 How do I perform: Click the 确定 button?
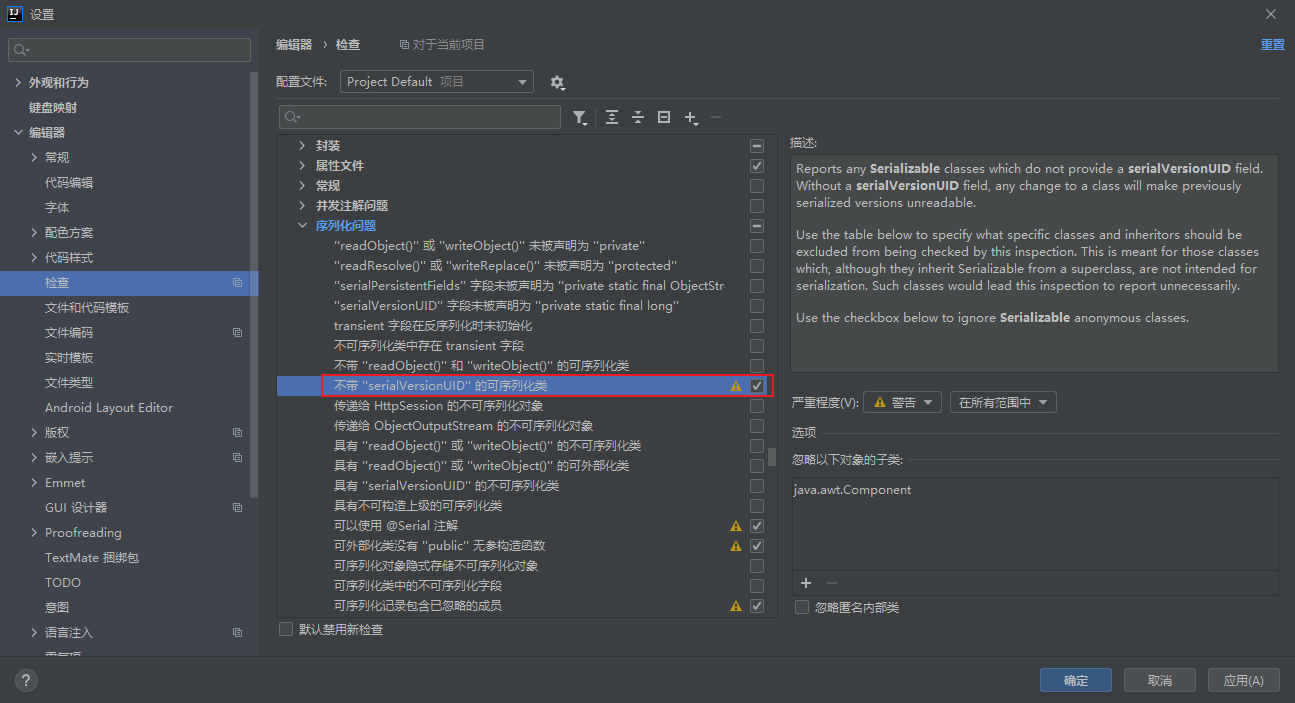click(x=1075, y=680)
